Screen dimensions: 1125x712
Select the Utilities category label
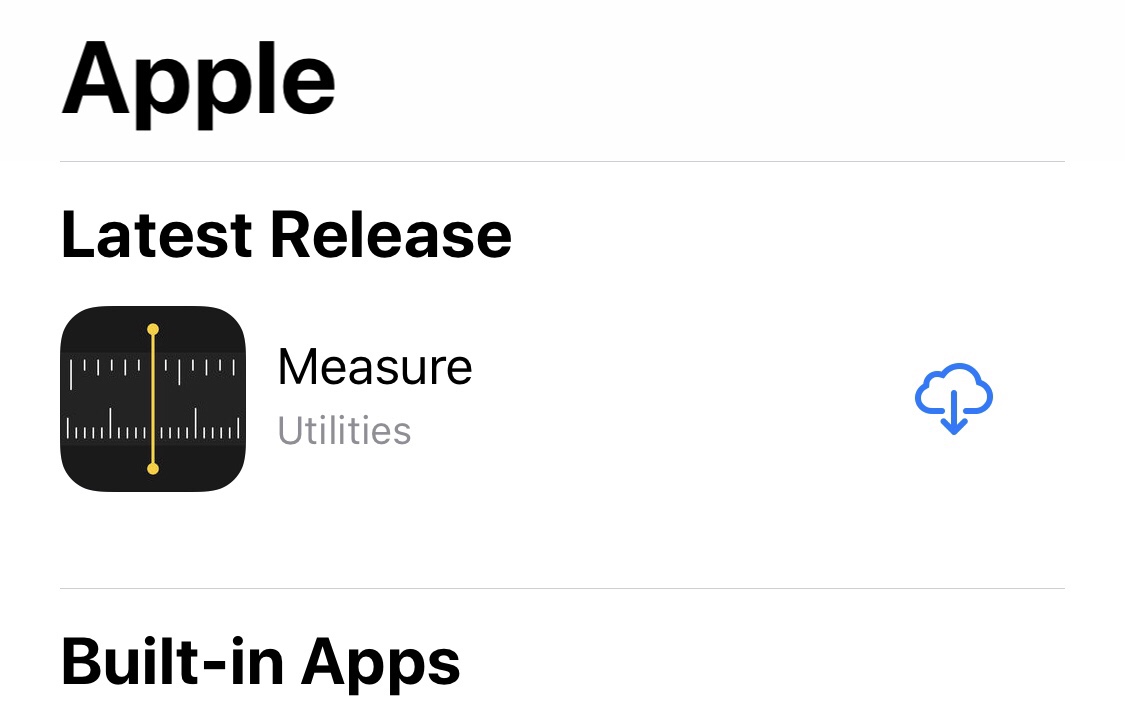click(x=344, y=431)
